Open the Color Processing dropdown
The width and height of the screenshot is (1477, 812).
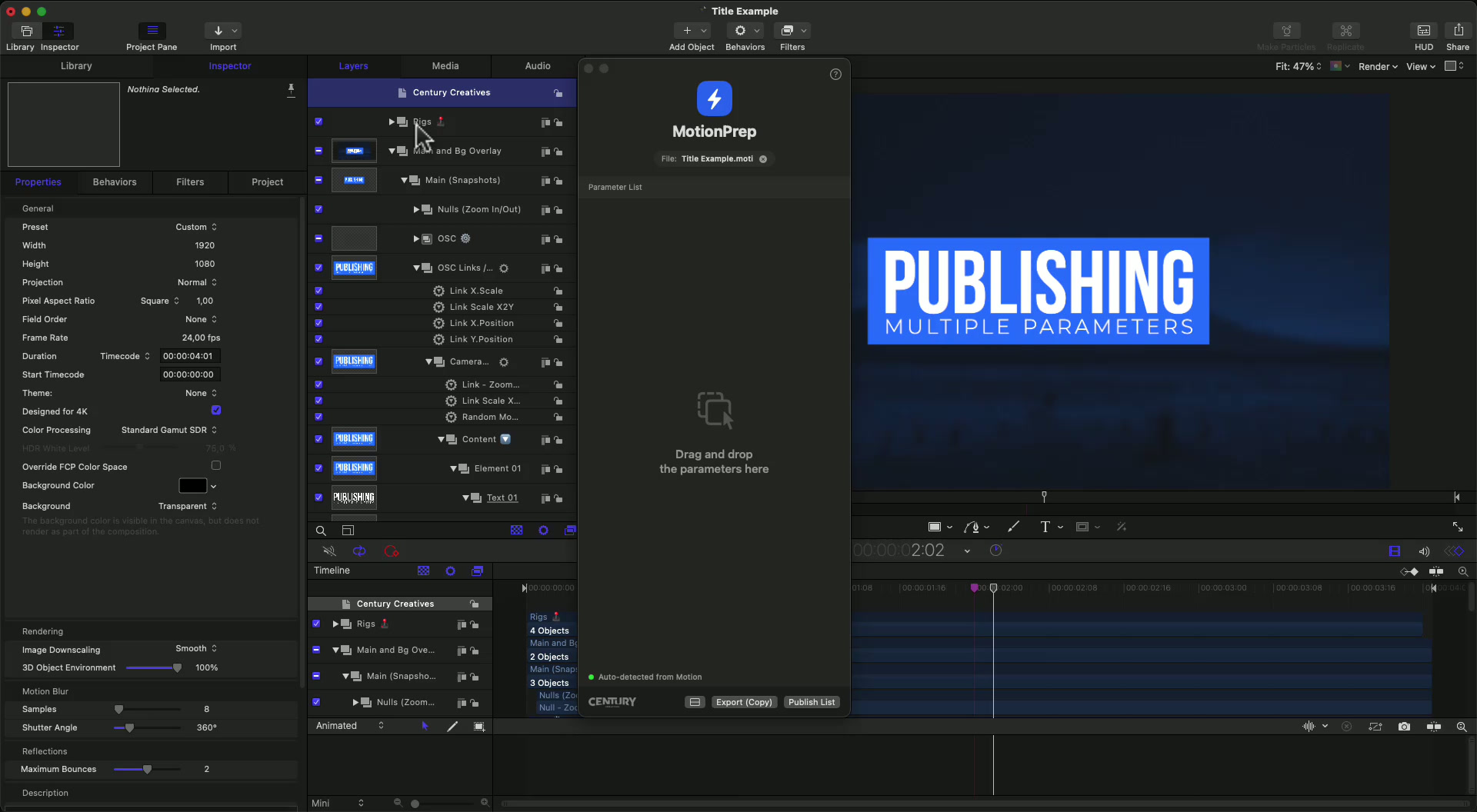click(169, 430)
